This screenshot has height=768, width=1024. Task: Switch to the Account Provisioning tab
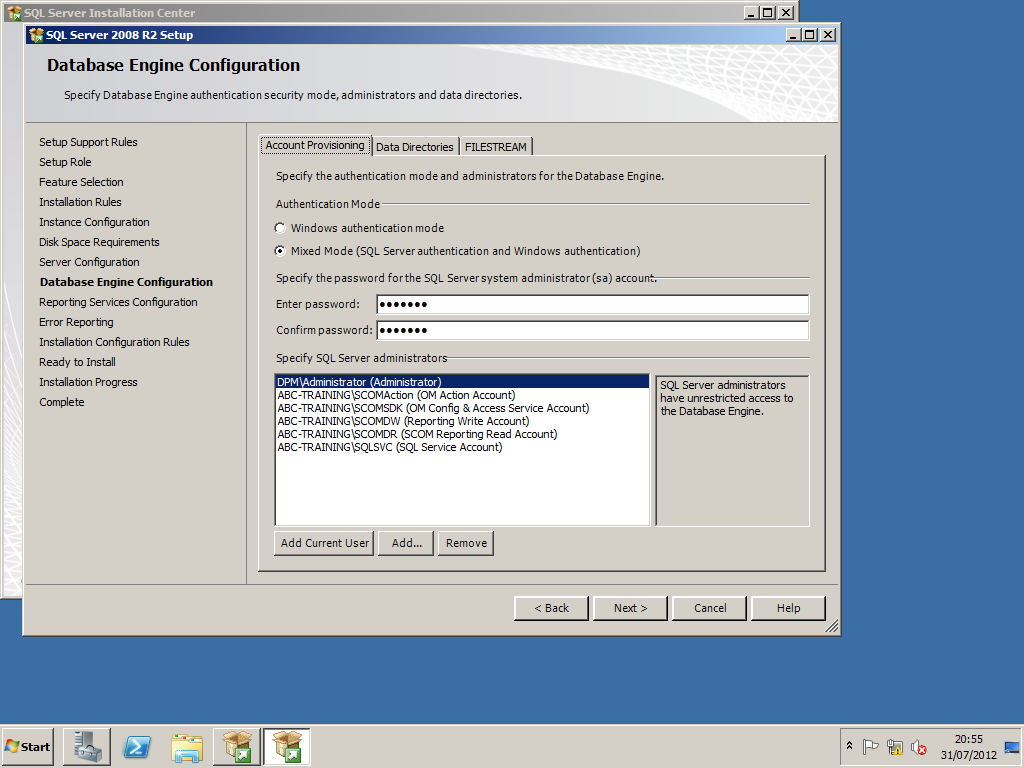[x=315, y=145]
